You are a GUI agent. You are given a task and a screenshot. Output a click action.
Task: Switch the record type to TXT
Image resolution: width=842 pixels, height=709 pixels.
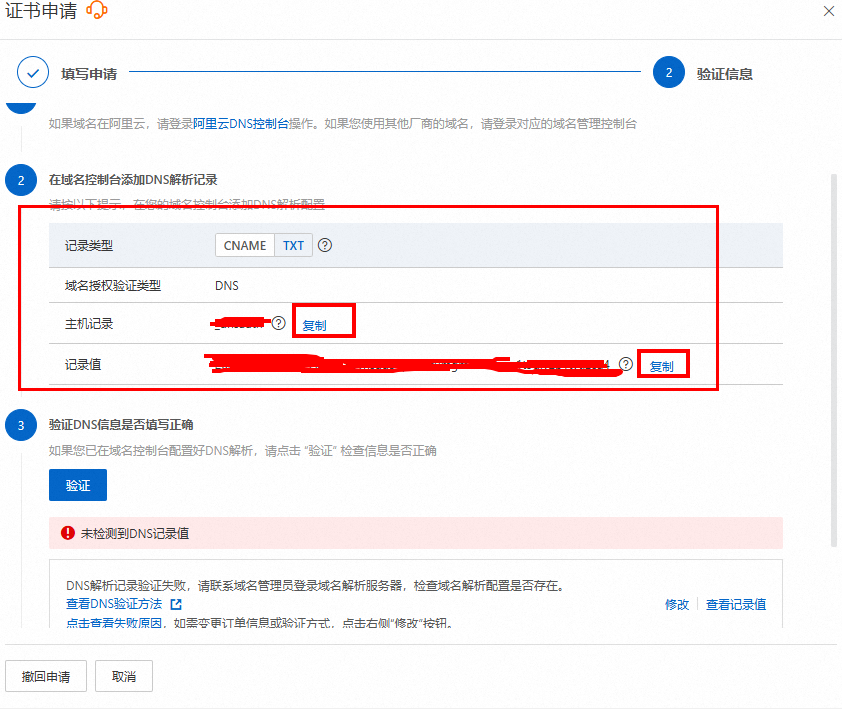point(293,245)
